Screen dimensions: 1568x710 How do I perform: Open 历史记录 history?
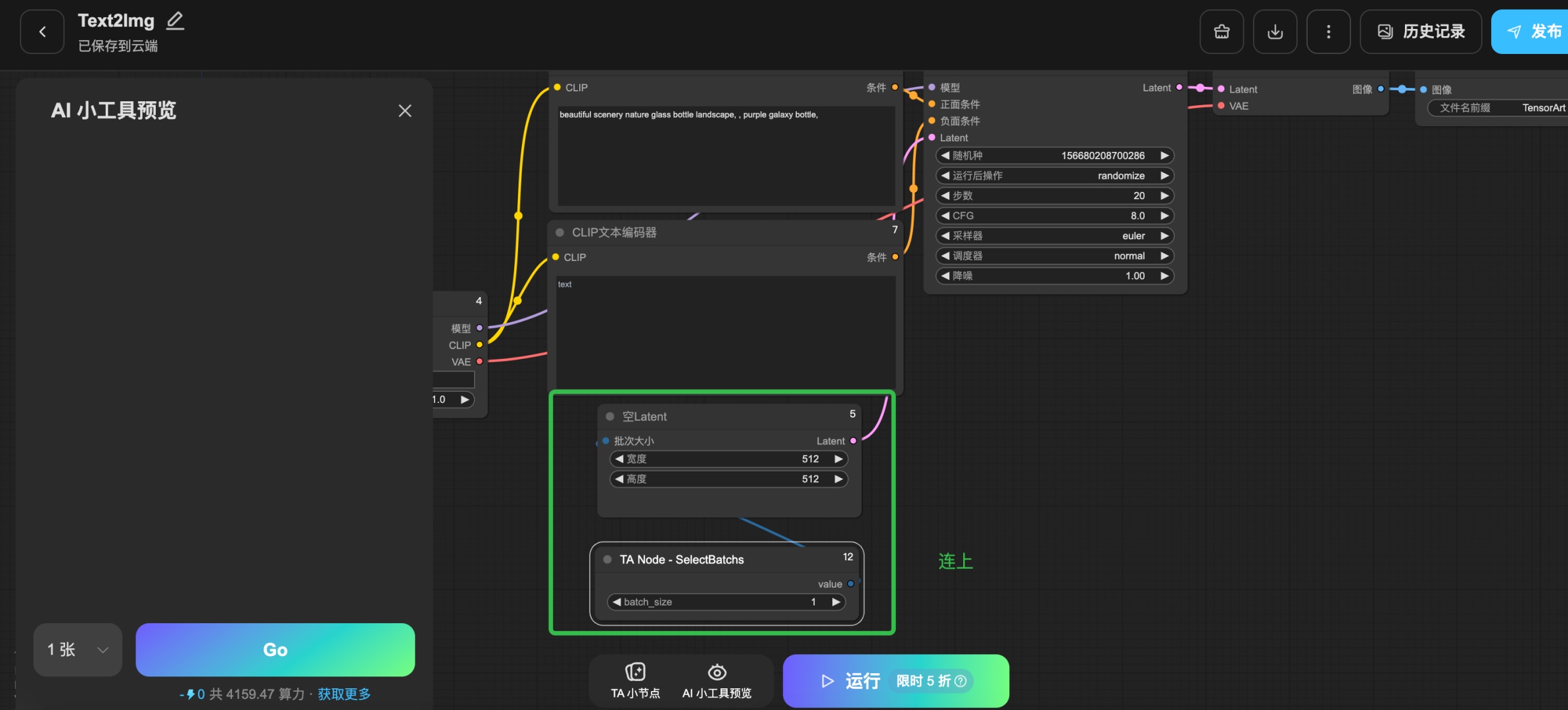click(x=1420, y=32)
